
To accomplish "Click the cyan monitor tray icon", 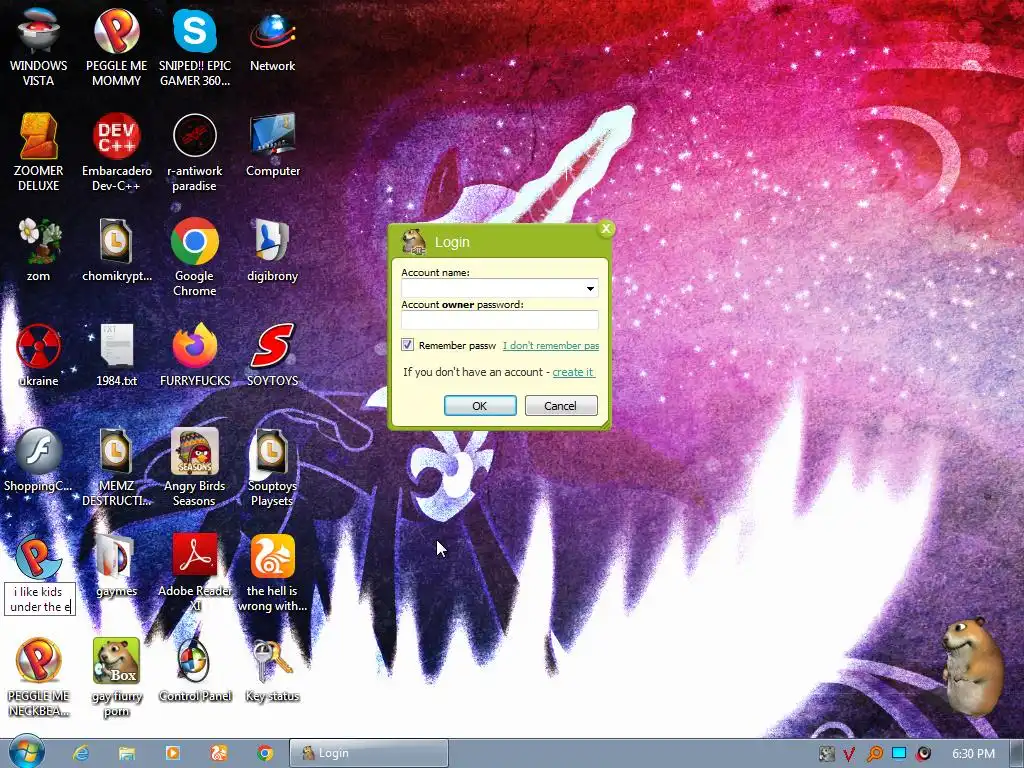I will pyautogui.click(x=899, y=753).
